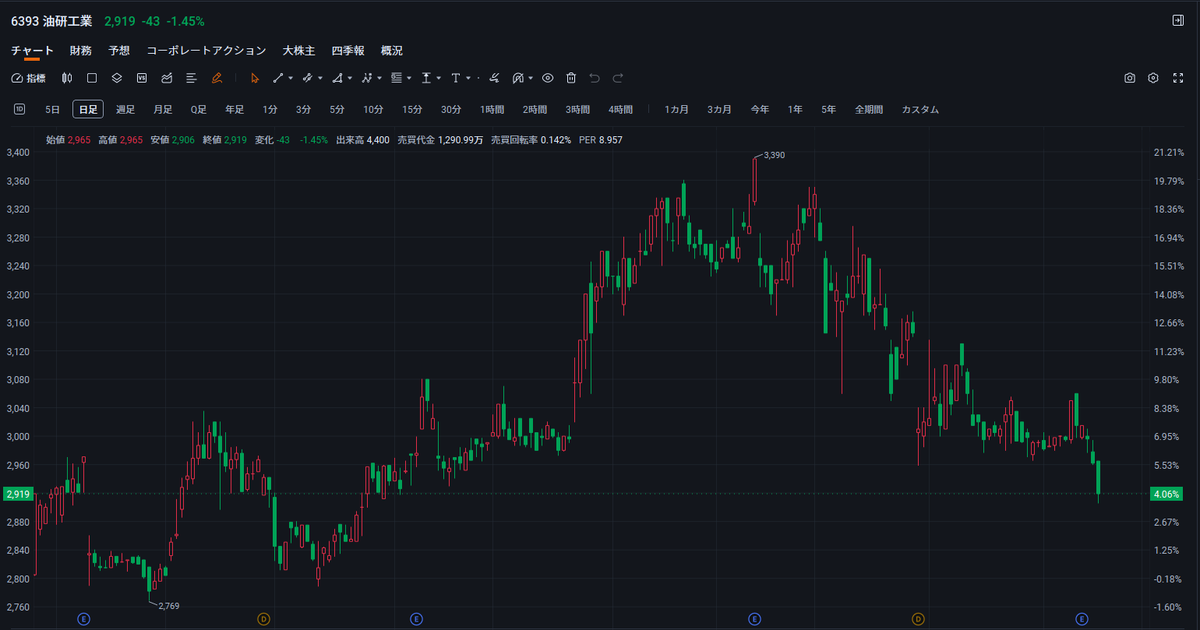Select the 15分 interval
The width and height of the screenshot is (1200, 630).
click(x=412, y=110)
